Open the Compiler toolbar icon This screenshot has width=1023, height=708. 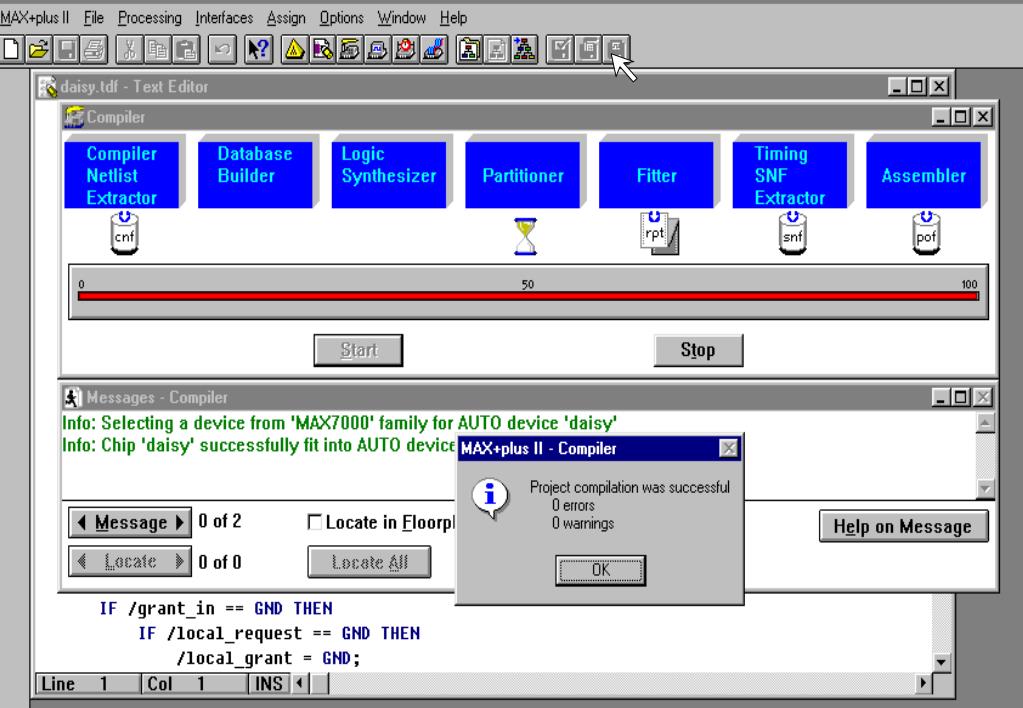350,50
